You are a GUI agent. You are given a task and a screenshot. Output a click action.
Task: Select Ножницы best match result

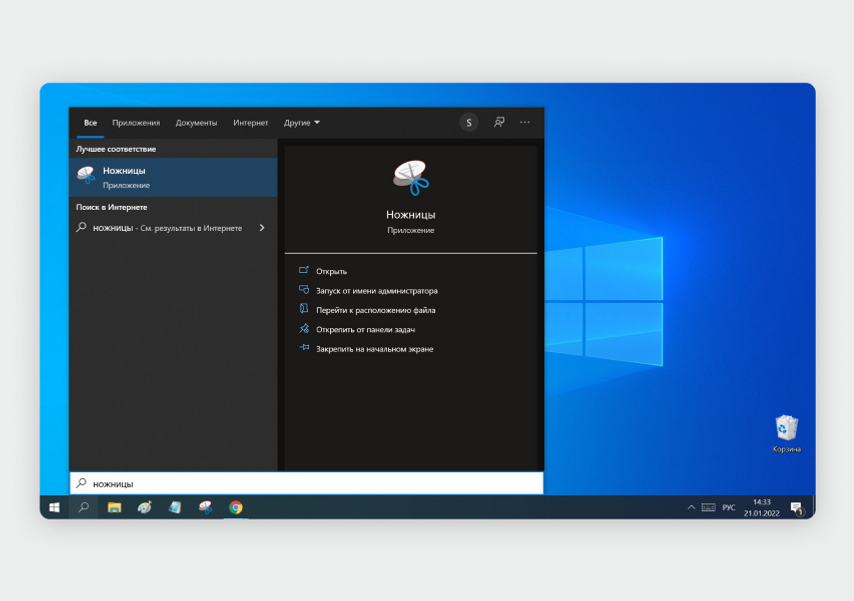point(173,177)
